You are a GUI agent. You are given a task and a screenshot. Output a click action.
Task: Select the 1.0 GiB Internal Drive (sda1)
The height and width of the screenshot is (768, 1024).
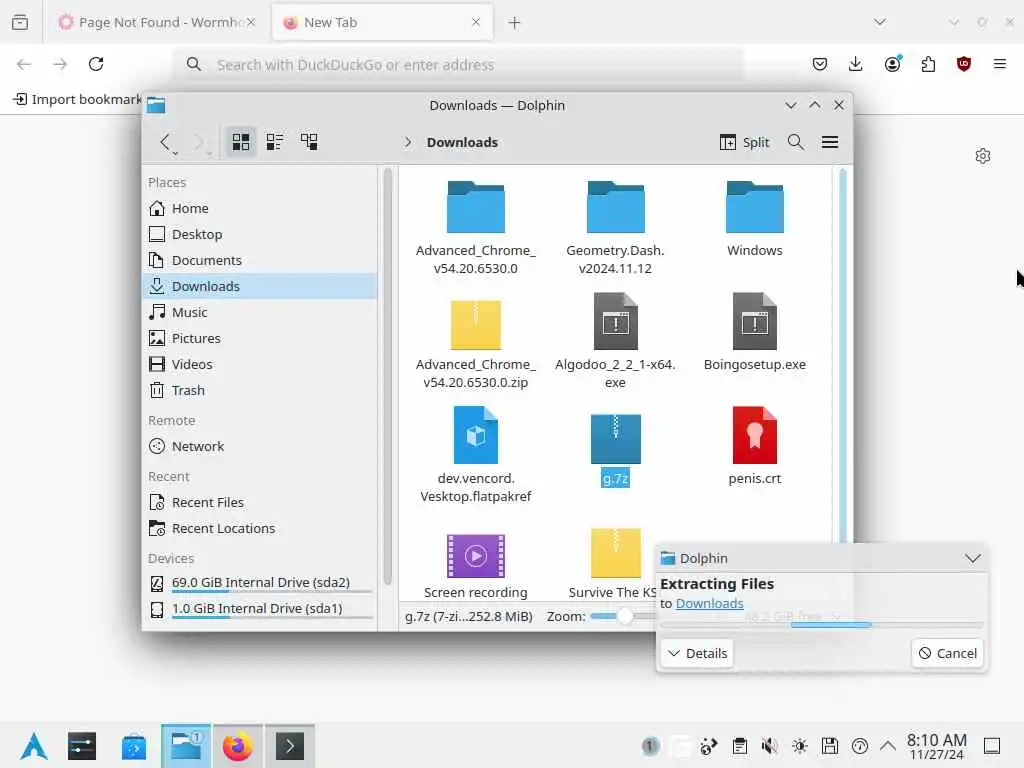pyautogui.click(x=260, y=609)
